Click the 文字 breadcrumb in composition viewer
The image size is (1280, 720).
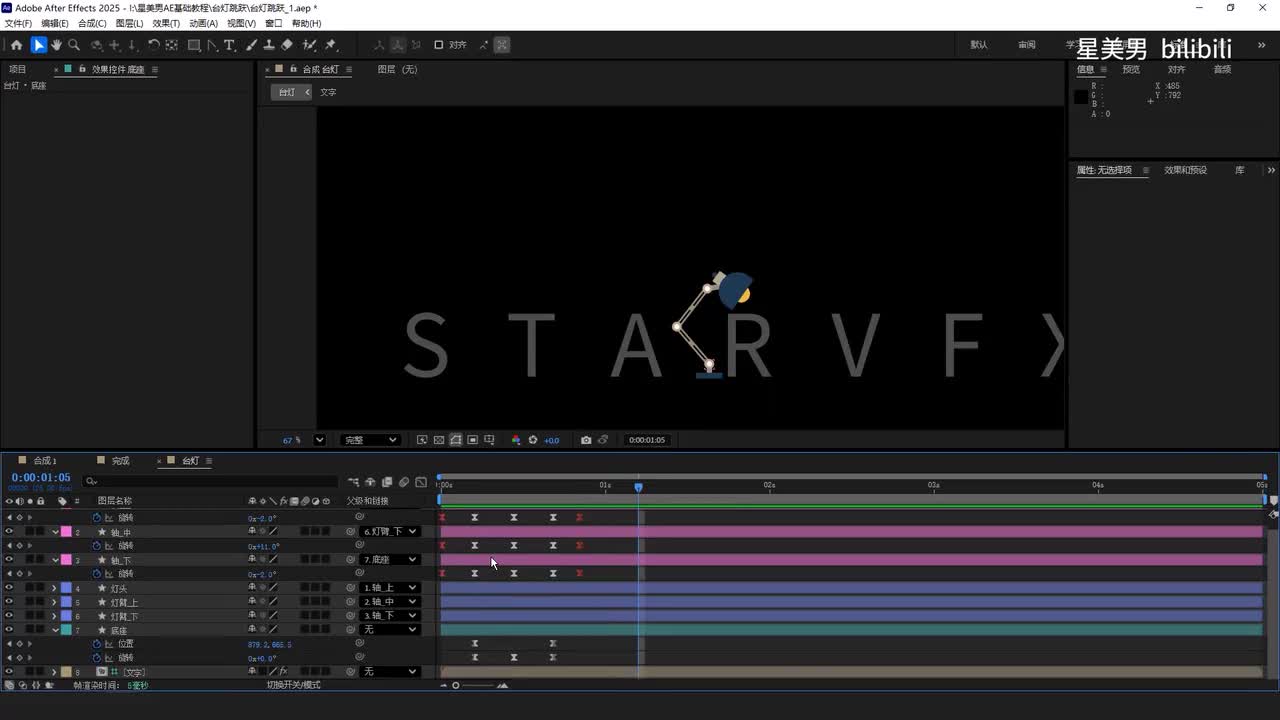pos(328,92)
